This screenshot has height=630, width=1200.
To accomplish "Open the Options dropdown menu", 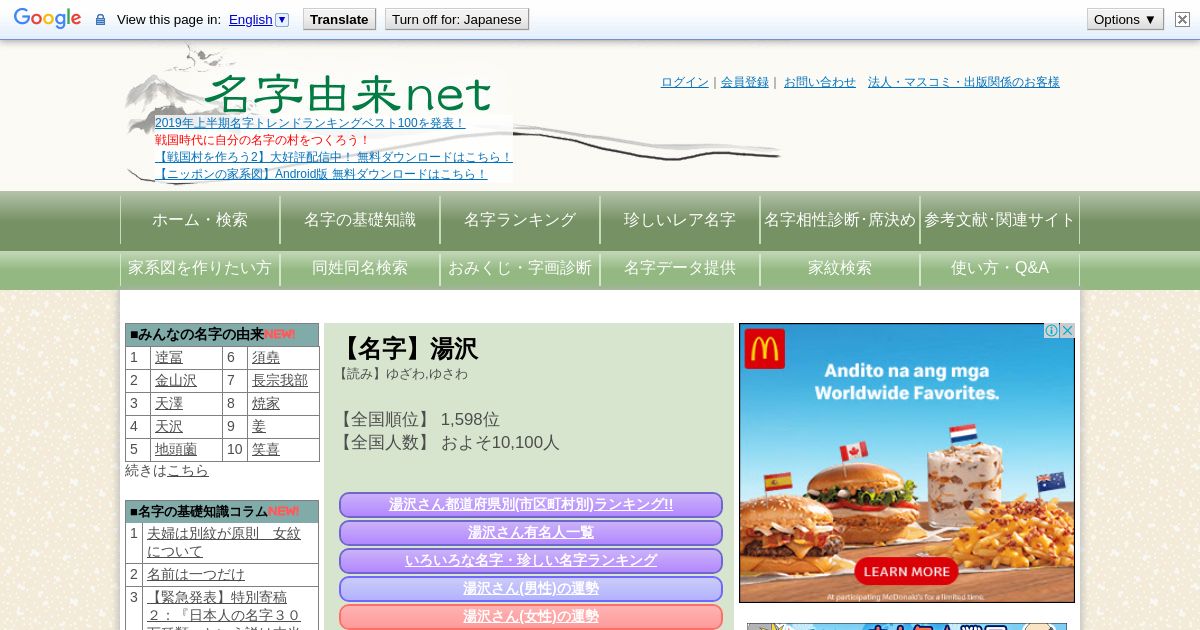I will coord(1125,19).
